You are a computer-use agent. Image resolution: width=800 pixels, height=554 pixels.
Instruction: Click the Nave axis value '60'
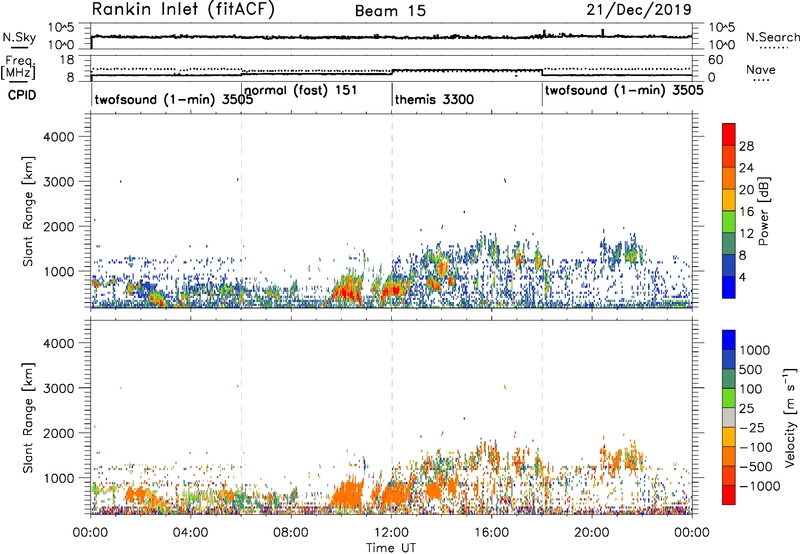715,60
